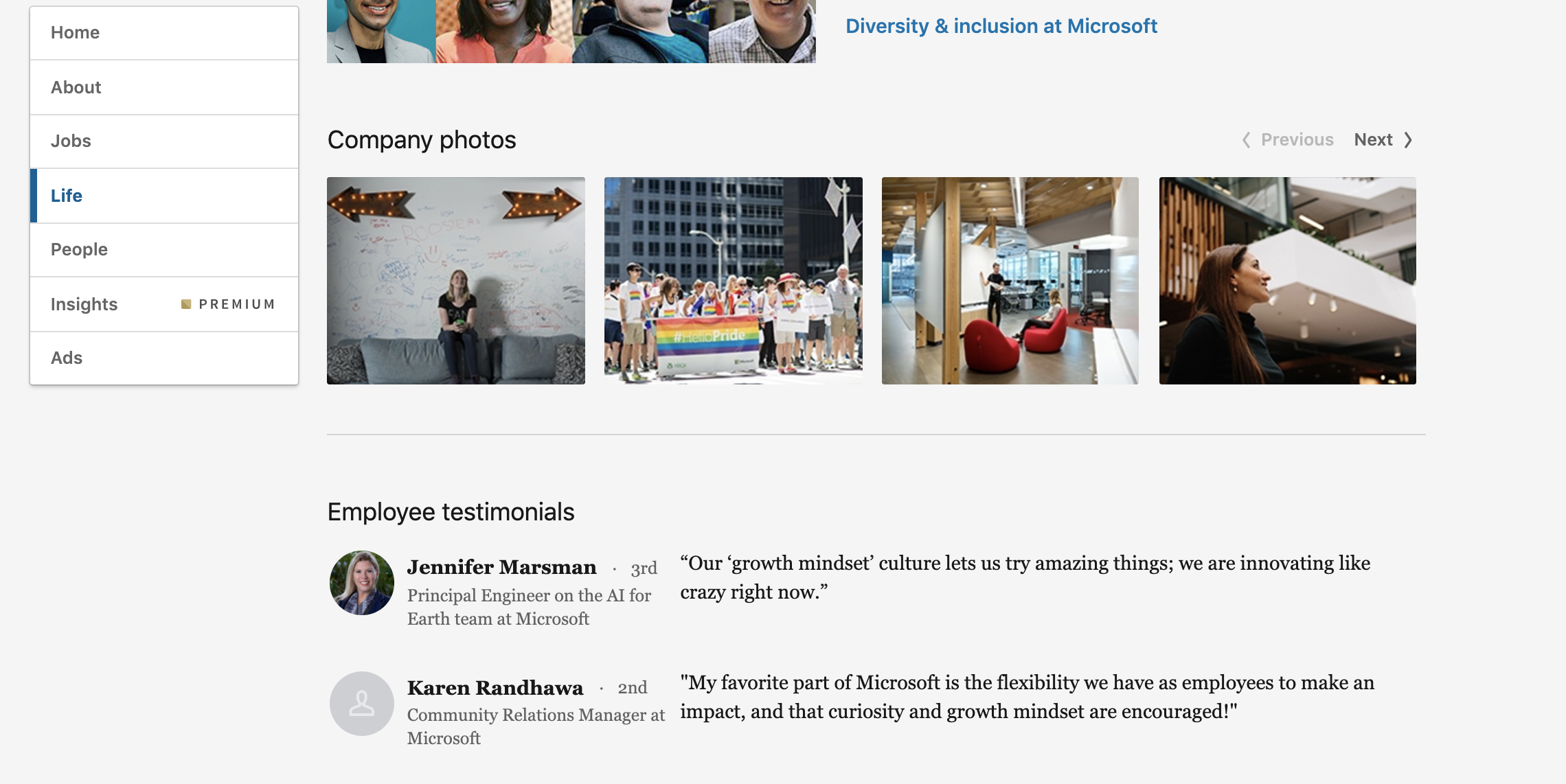The image size is (1566, 784).
Task: Open the woman in profile photo
Action: click(1287, 281)
